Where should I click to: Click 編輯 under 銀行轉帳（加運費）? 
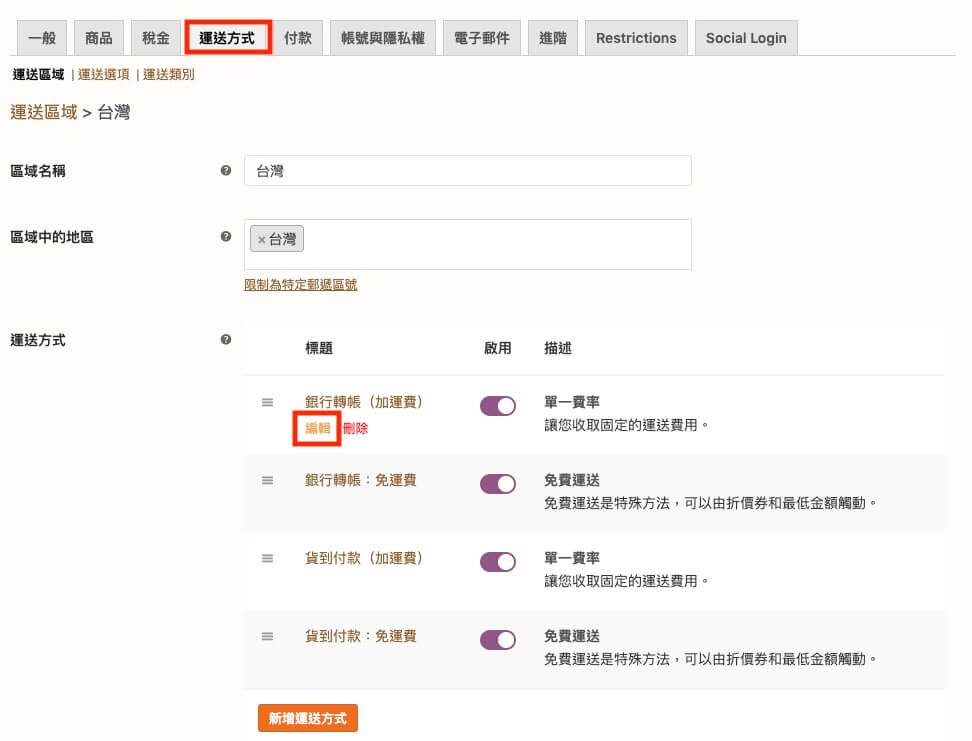317,428
